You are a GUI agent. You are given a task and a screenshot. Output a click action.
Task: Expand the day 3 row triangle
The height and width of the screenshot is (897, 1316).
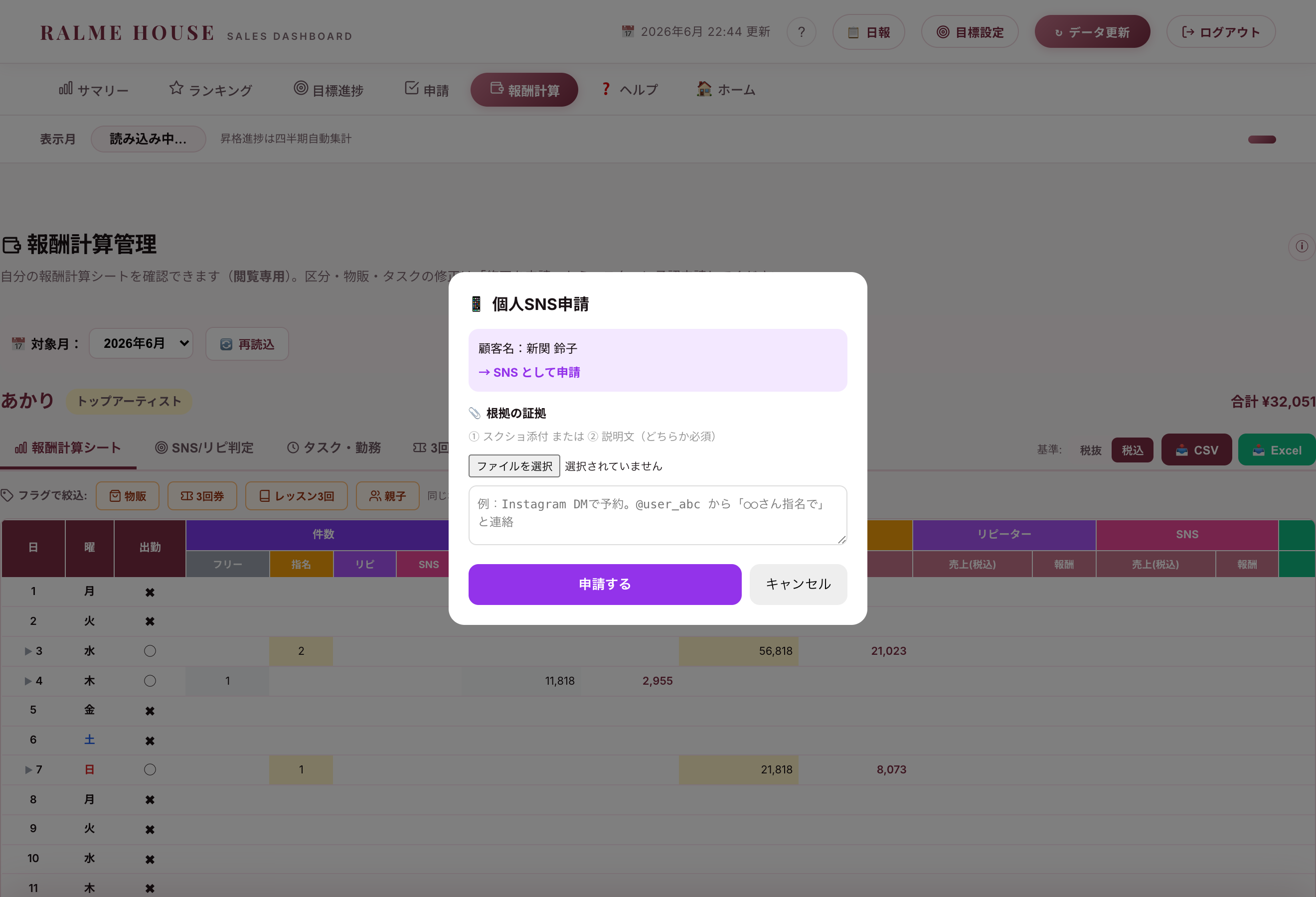28,651
